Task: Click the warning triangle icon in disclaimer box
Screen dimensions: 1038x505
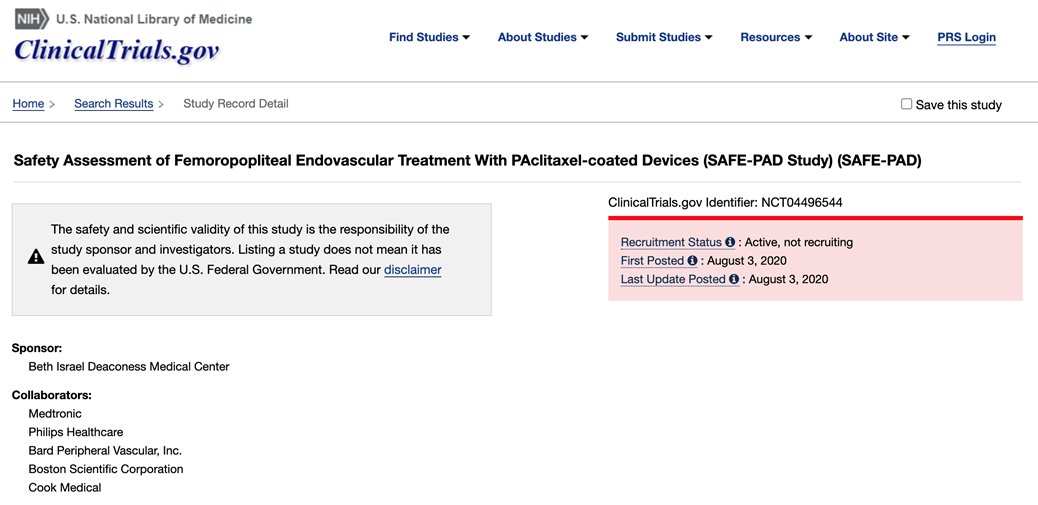Action: (36, 257)
